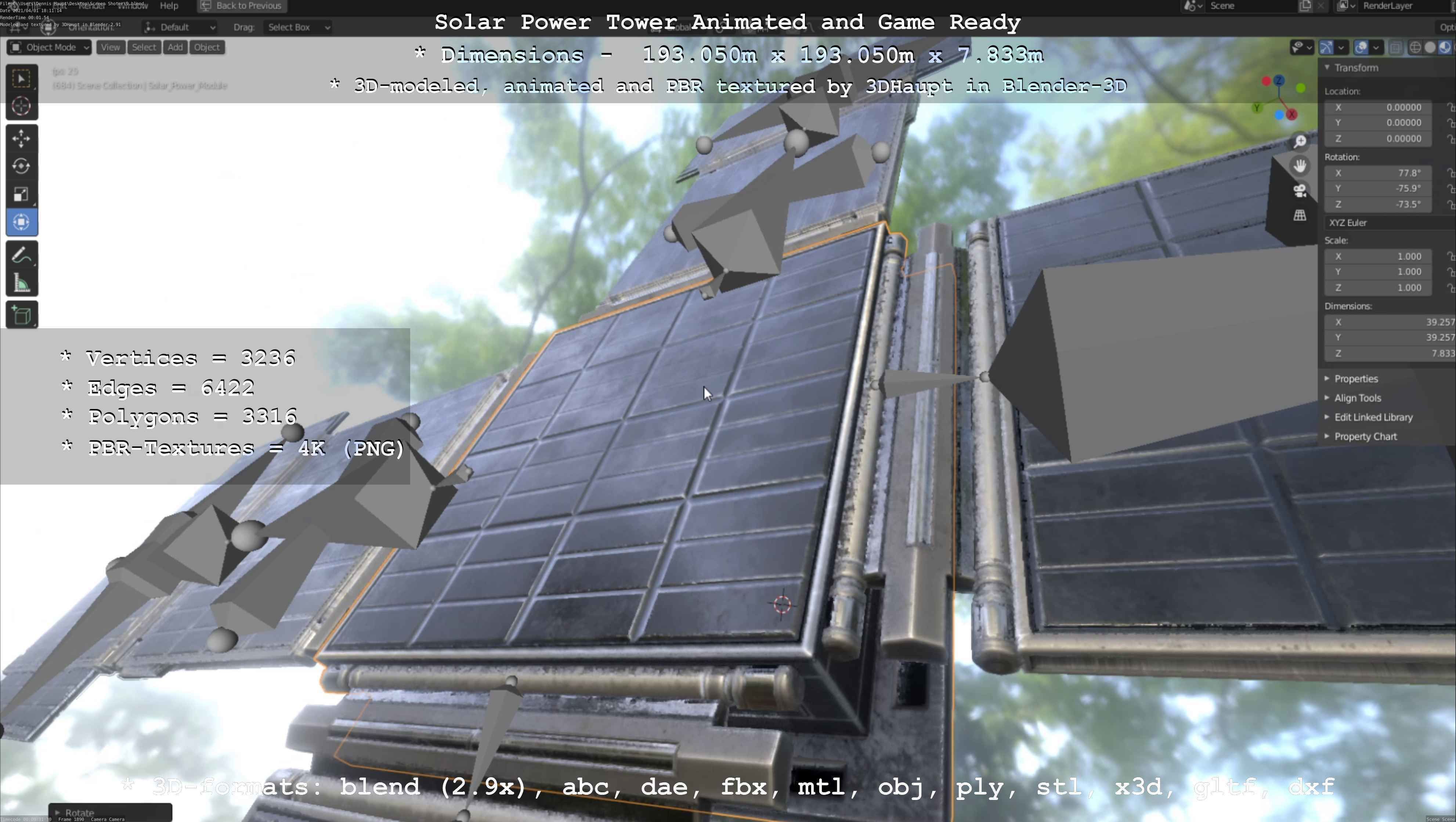Image resolution: width=1456 pixels, height=822 pixels.
Task: Expand the Align Tools section
Action: [1357, 398]
